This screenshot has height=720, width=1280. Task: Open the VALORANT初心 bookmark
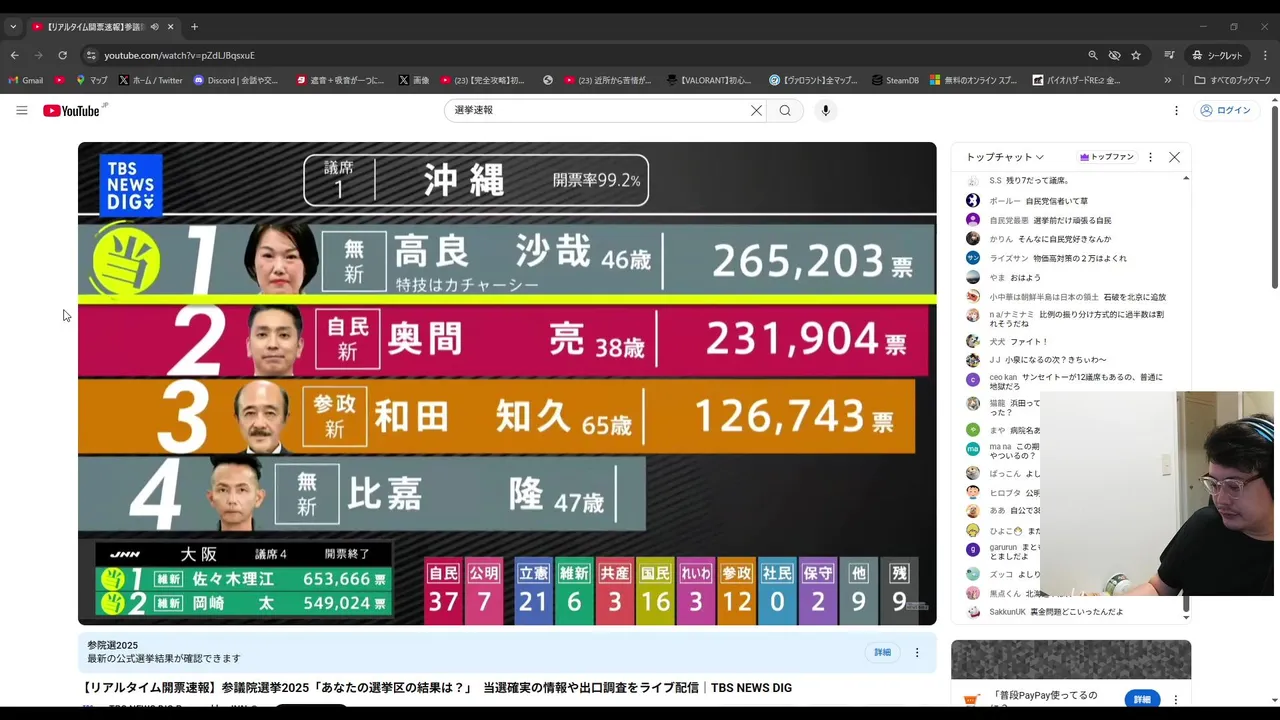click(x=709, y=80)
